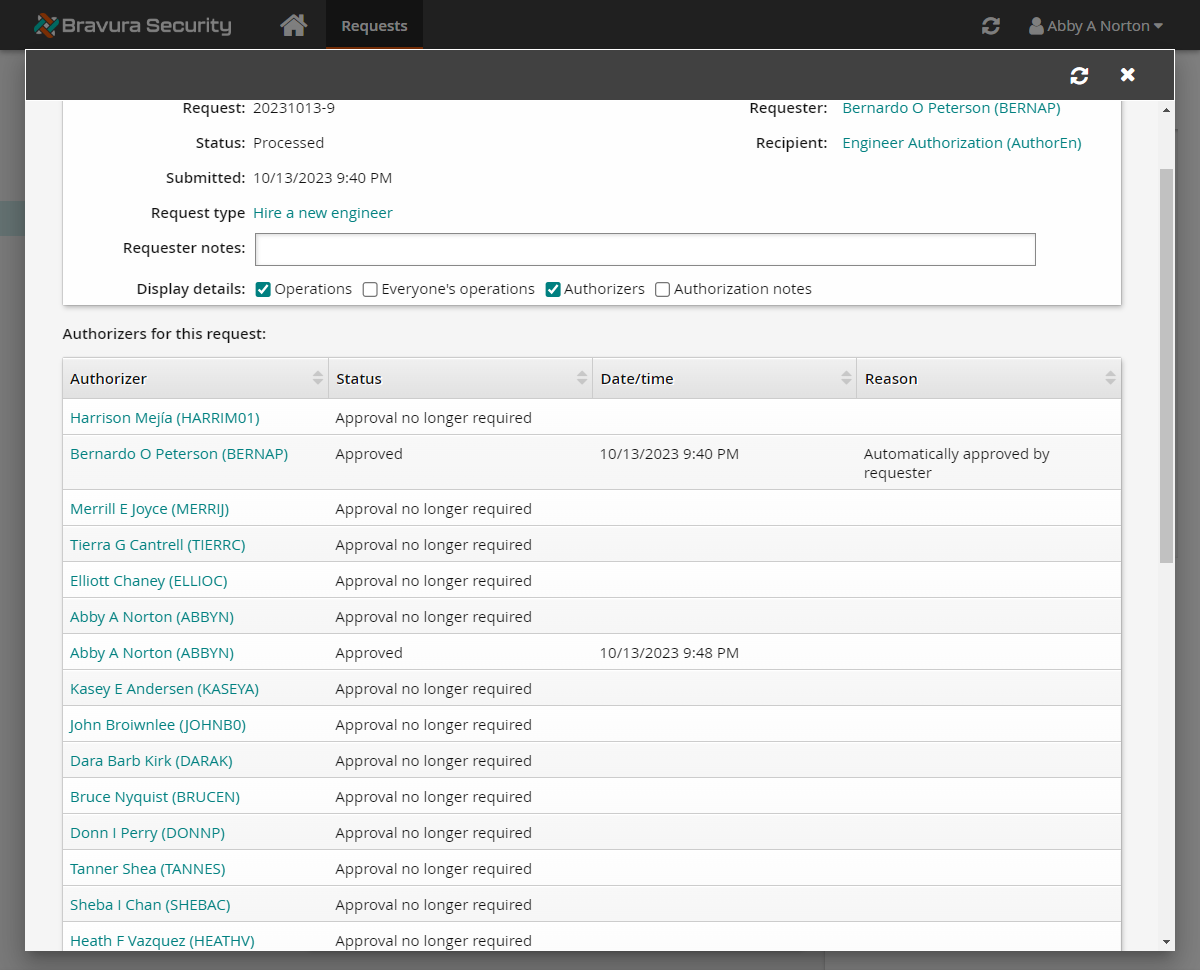The width and height of the screenshot is (1200, 970).
Task: Open the Hire a new engineer request type
Action: 322,212
